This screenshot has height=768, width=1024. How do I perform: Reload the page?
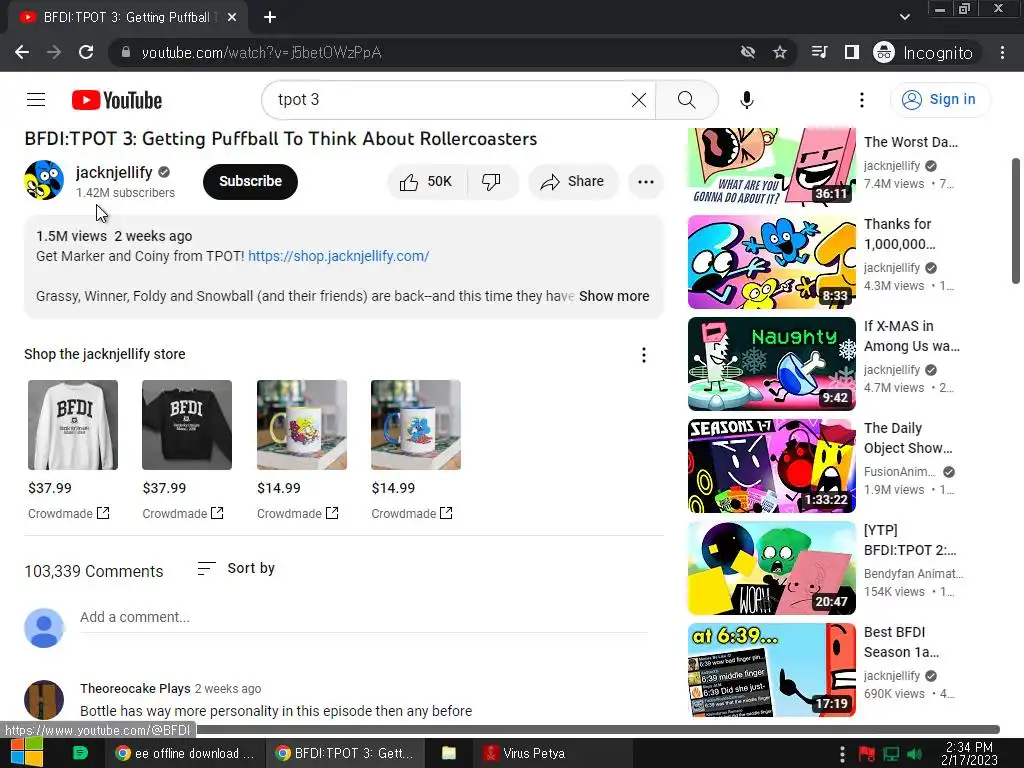pyautogui.click(x=86, y=52)
